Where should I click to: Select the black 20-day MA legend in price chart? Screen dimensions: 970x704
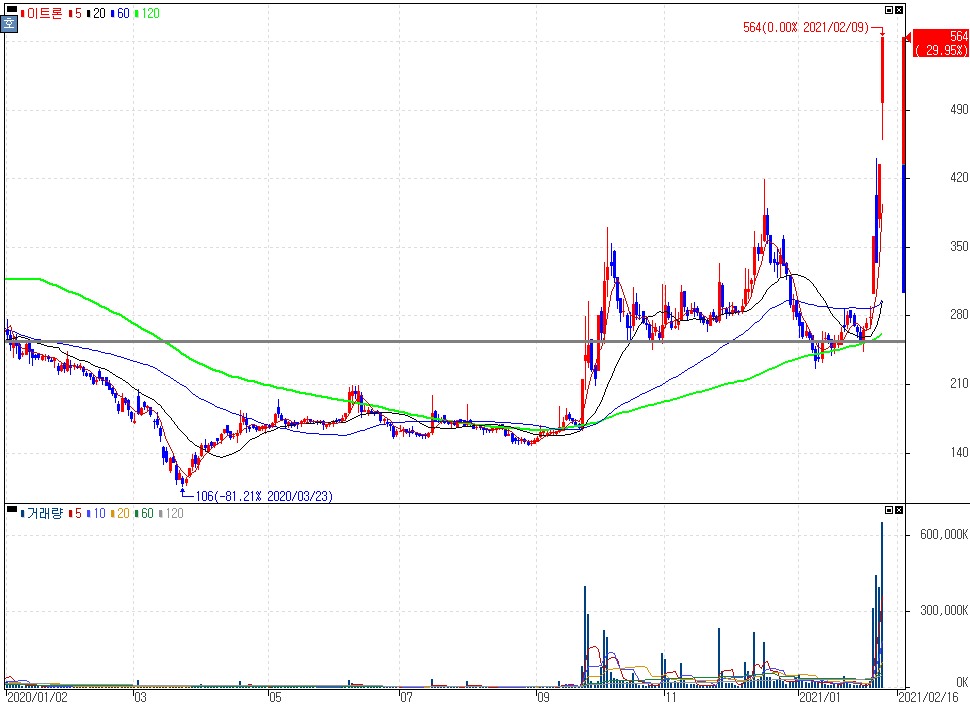pyautogui.click(x=97, y=14)
